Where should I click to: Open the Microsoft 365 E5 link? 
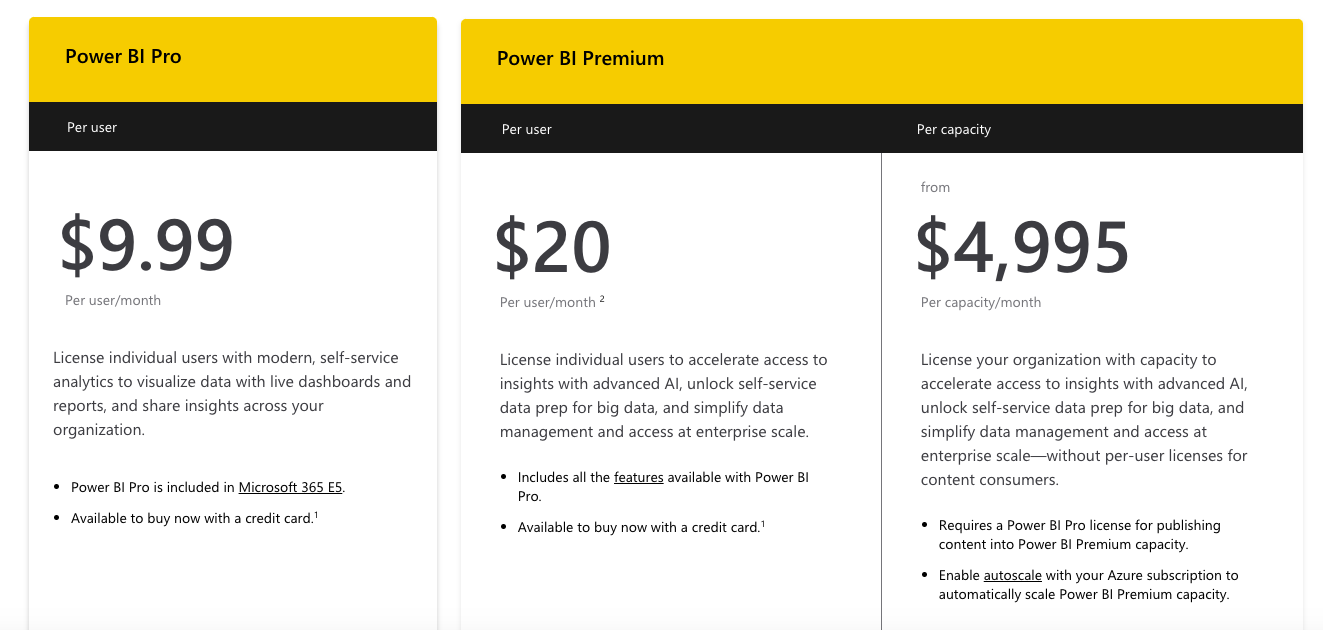tap(290, 488)
